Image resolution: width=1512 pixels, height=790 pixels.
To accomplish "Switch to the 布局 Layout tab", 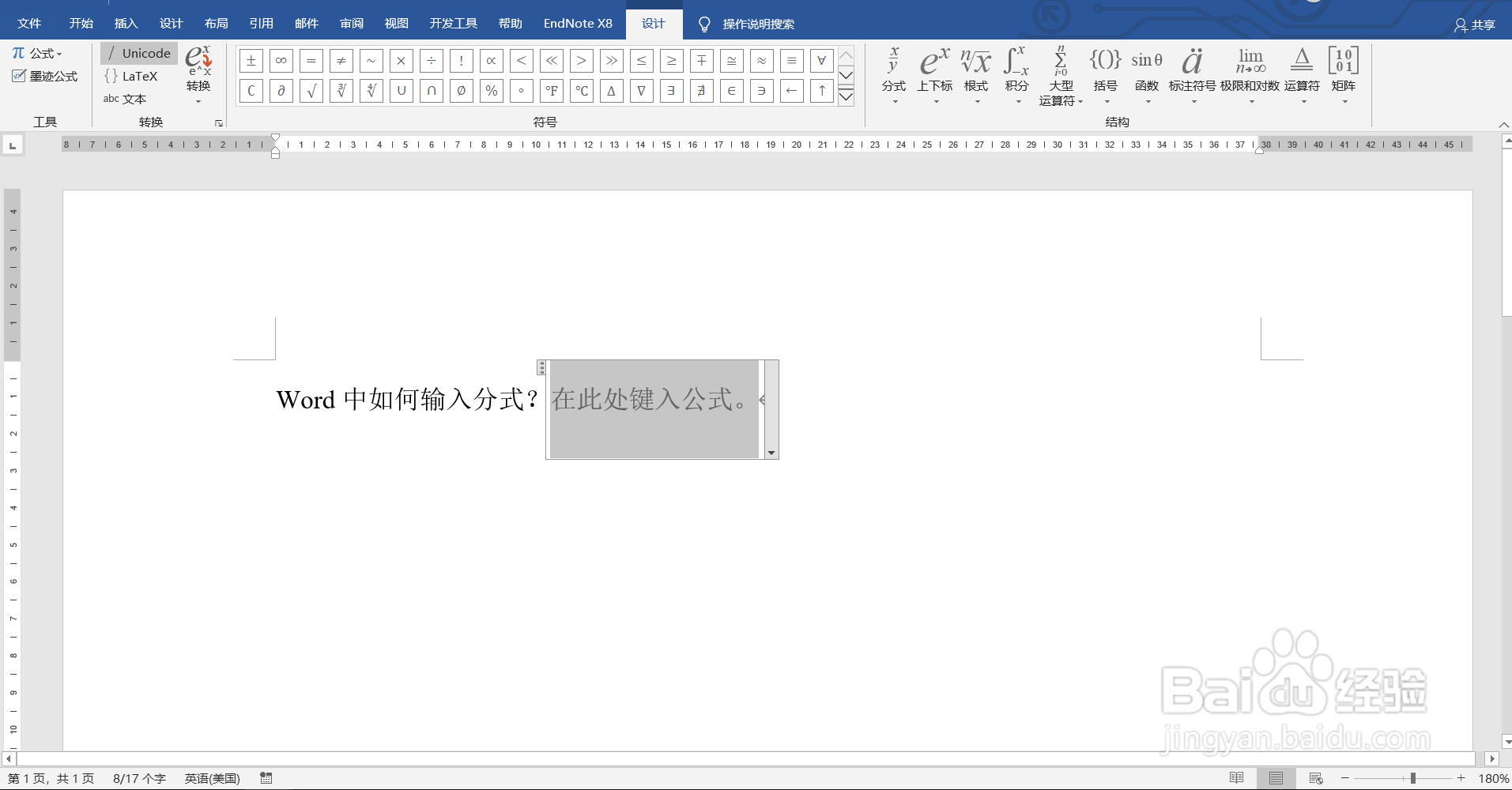I will [216, 23].
